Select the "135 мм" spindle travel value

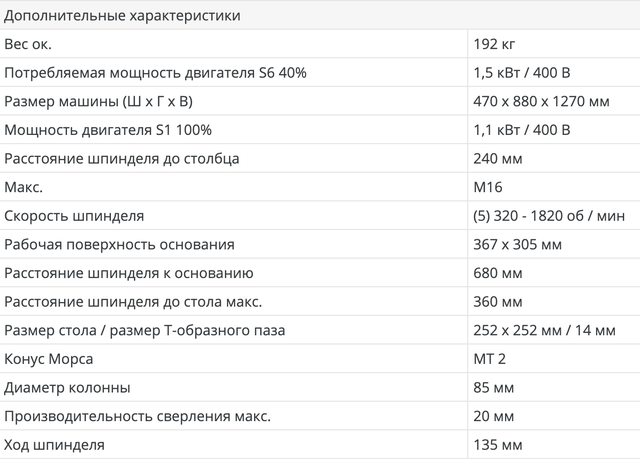click(497, 445)
